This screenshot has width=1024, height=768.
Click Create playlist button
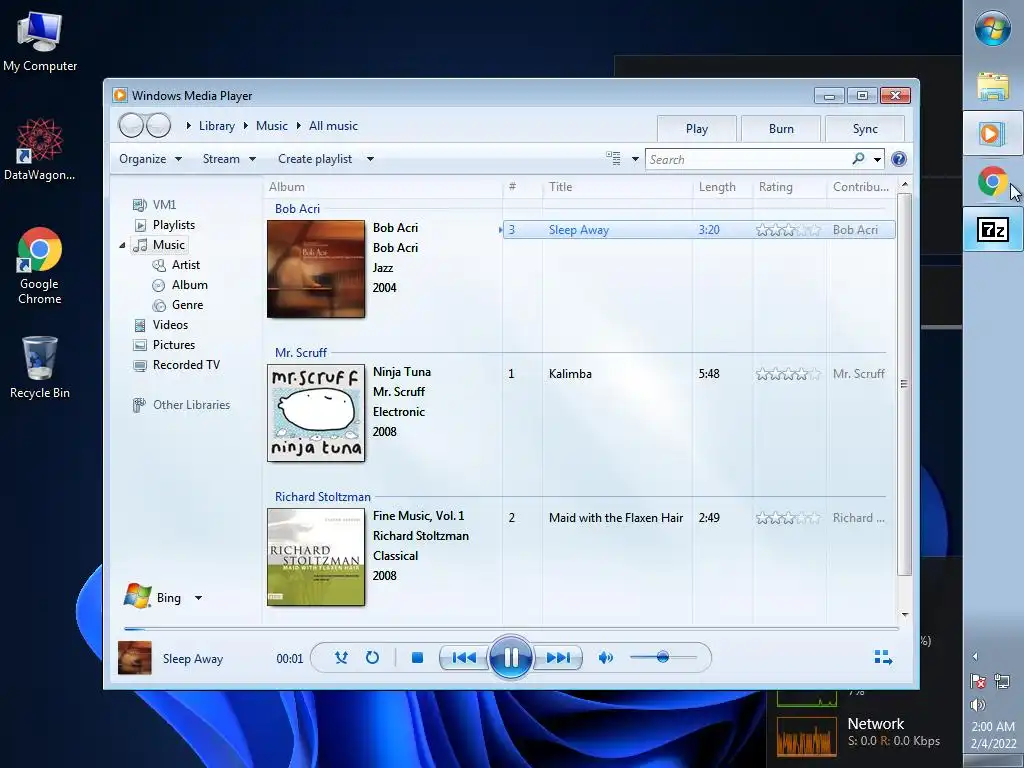tap(315, 159)
